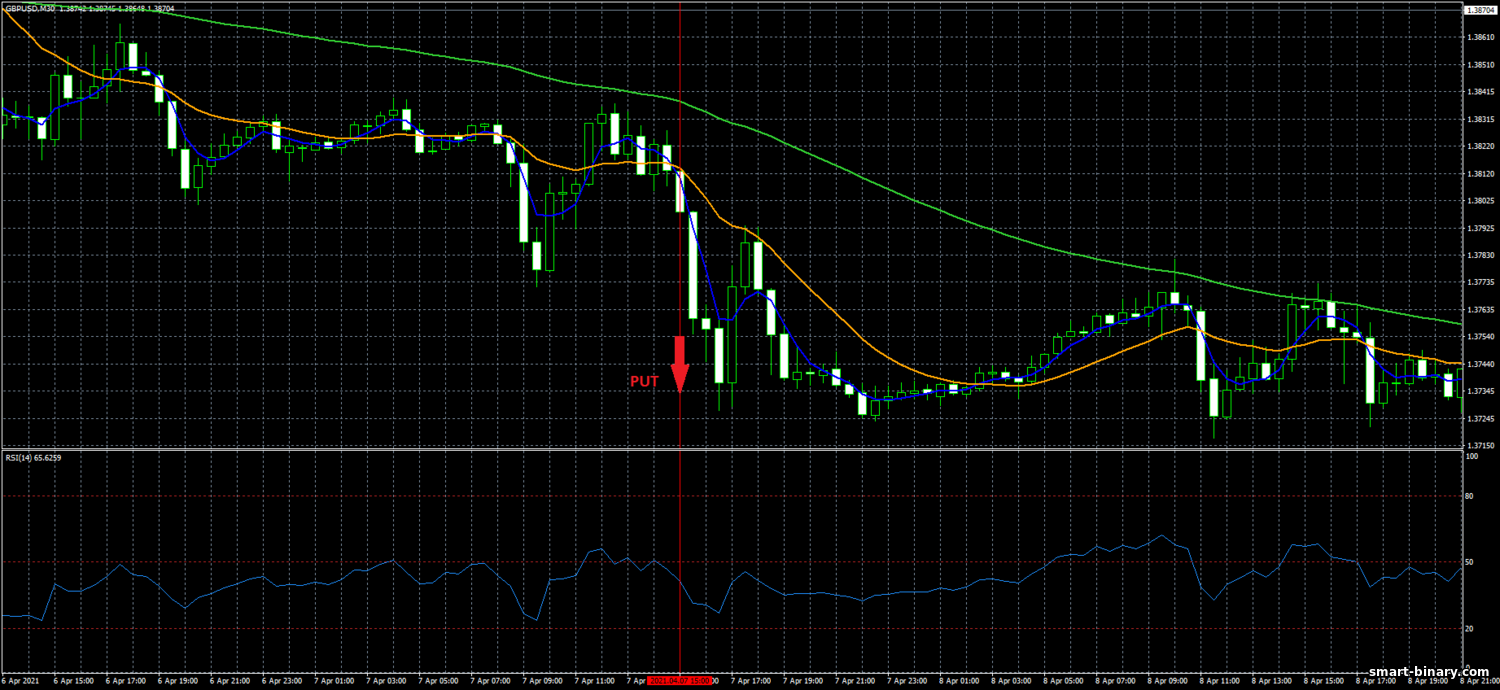Click the 1.37540 price scale label

[x=1481, y=337]
